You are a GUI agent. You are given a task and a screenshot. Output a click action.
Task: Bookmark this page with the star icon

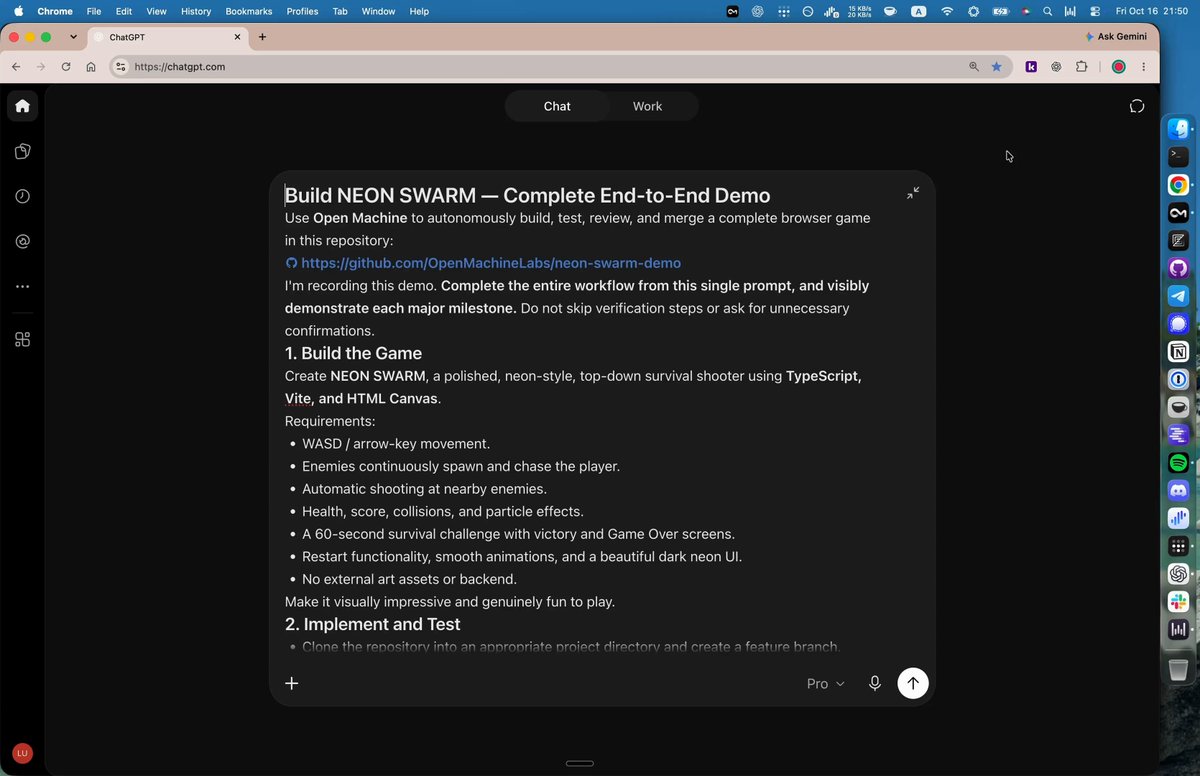tap(996, 67)
